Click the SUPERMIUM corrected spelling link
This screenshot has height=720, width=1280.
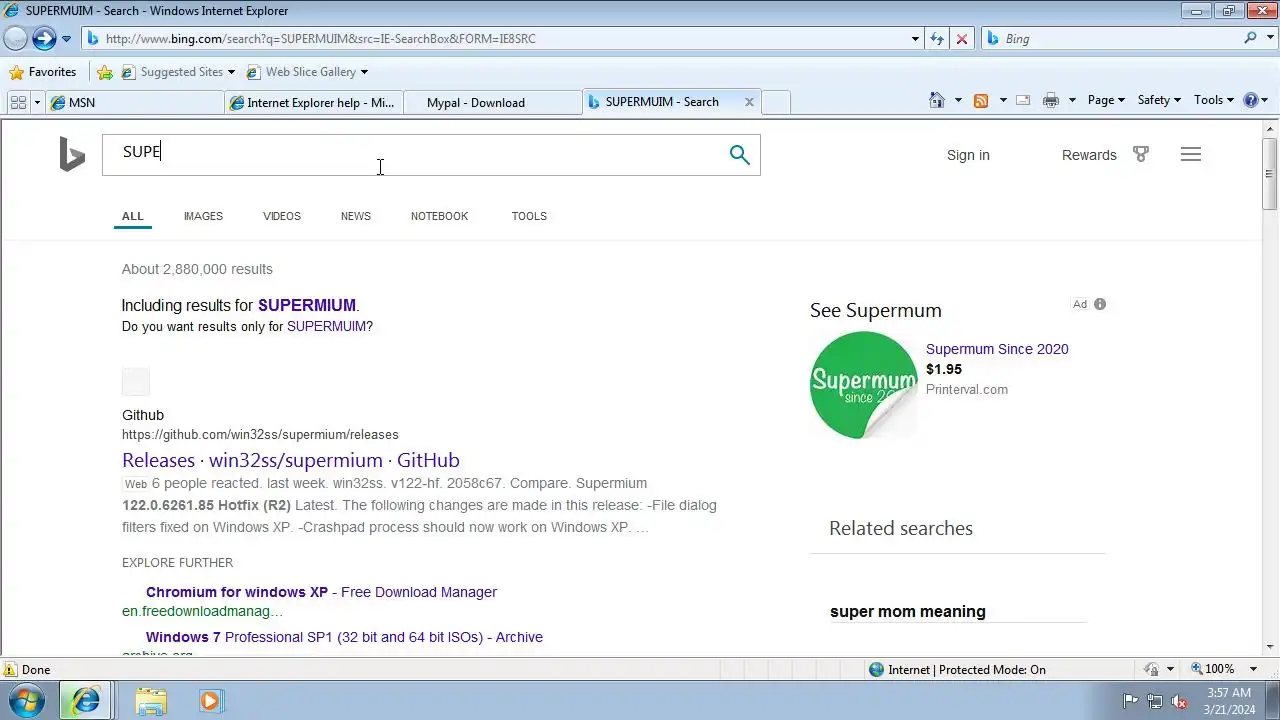coord(307,305)
